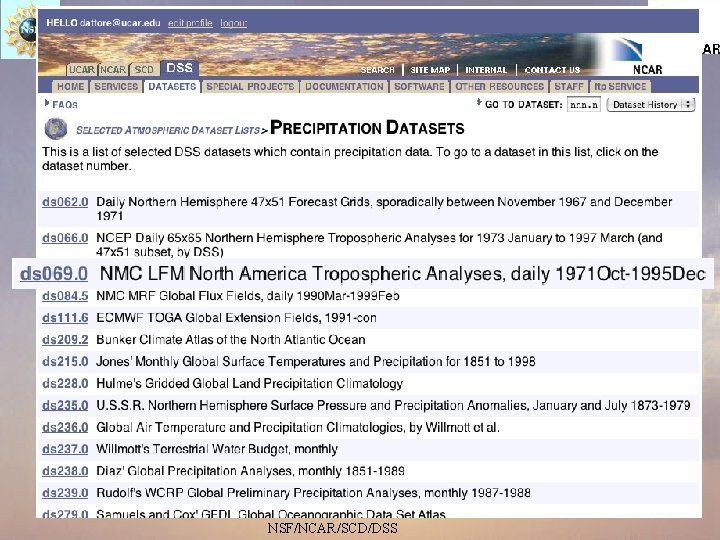
Task: Open the SITE MAP link
Action: 430,70
